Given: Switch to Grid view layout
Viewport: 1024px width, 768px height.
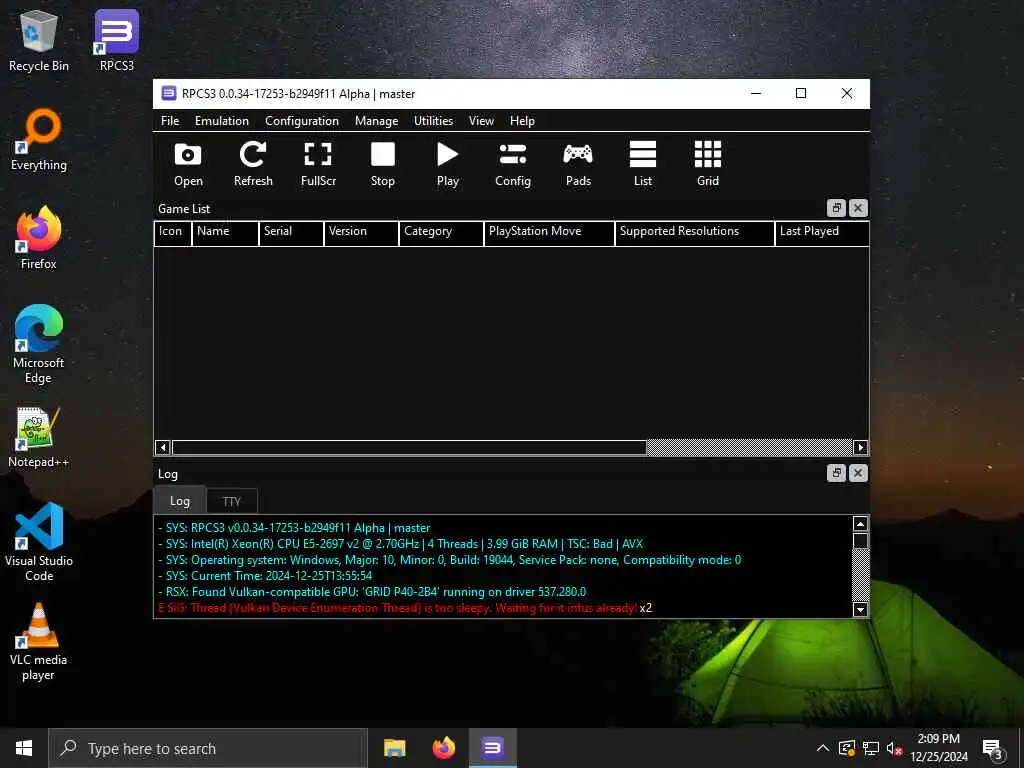Looking at the screenshot, I should (708, 164).
